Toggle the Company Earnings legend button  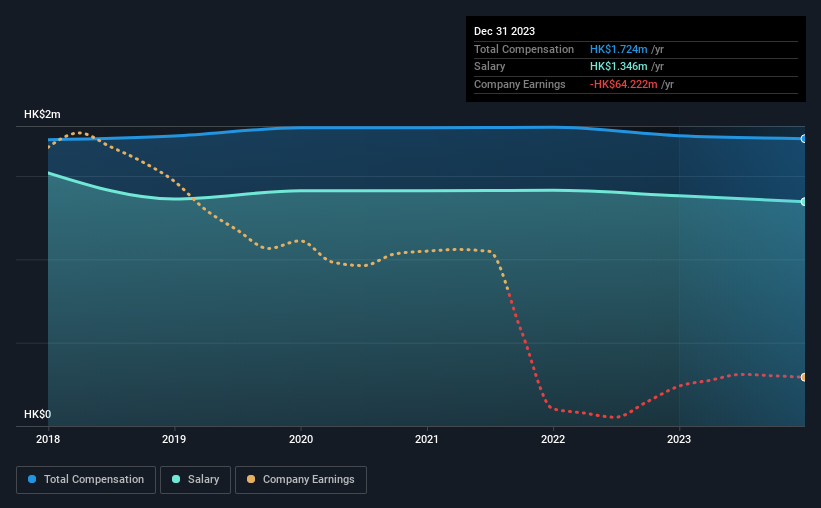point(301,480)
